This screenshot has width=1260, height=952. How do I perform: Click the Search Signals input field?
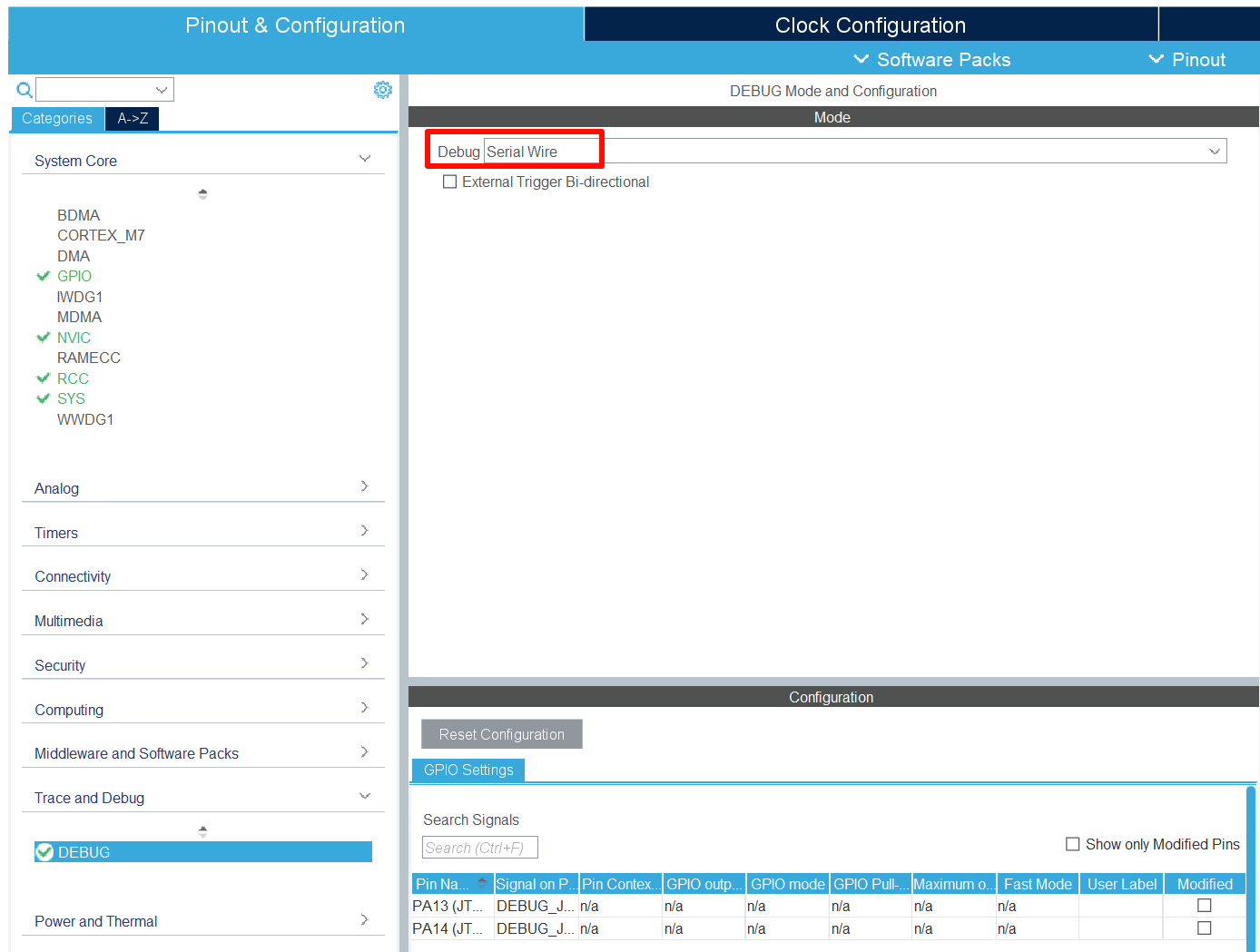pyautogui.click(x=479, y=848)
